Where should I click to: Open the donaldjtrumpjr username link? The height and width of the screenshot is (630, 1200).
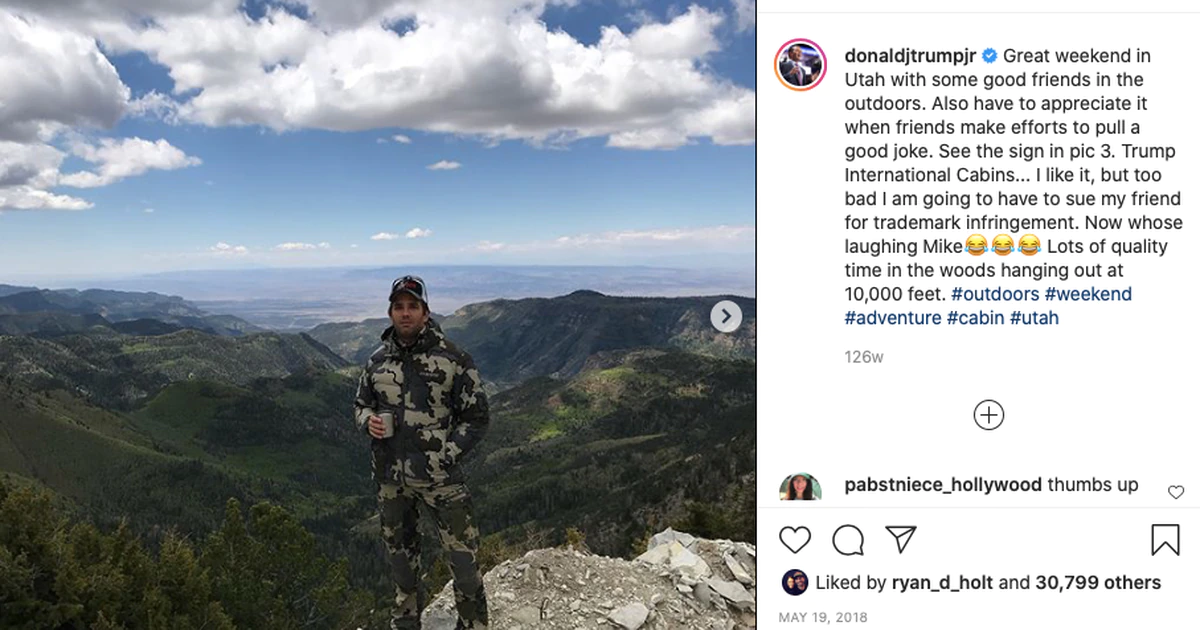[910, 56]
